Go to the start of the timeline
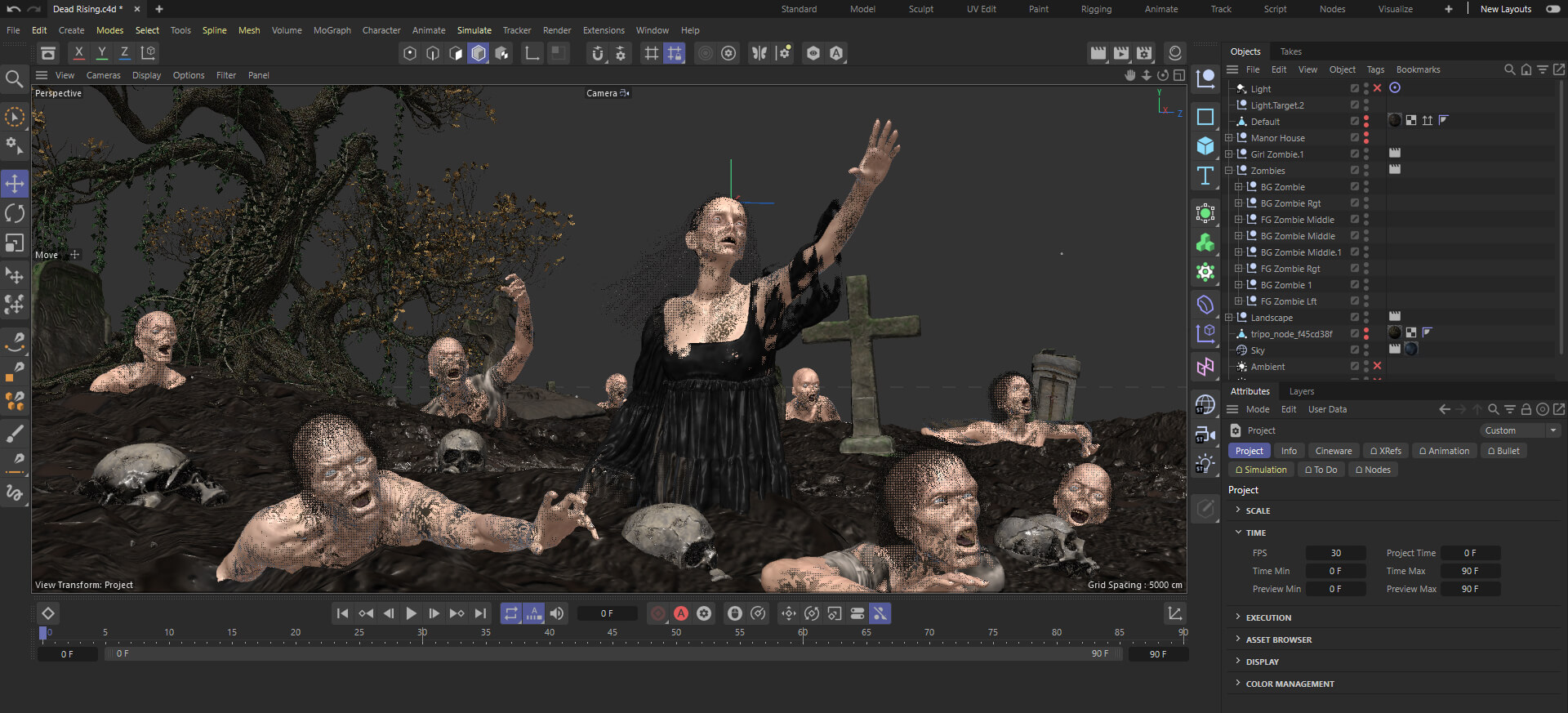This screenshot has height=713, width=1568. pos(343,613)
